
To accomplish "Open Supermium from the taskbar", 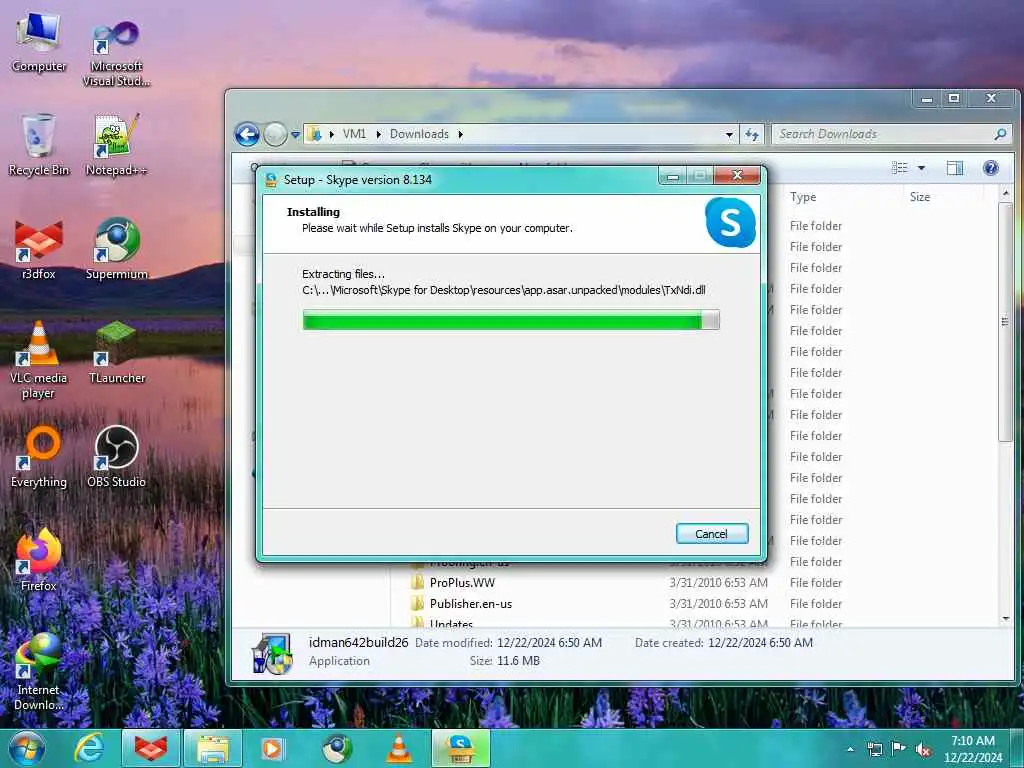I will tap(336, 748).
